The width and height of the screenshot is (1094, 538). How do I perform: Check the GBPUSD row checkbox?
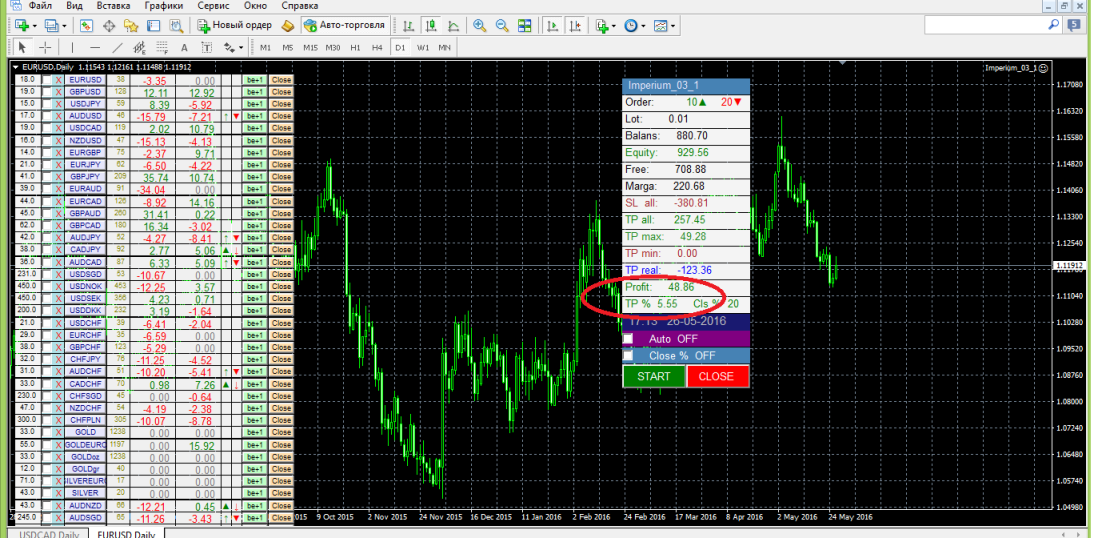(x=47, y=92)
